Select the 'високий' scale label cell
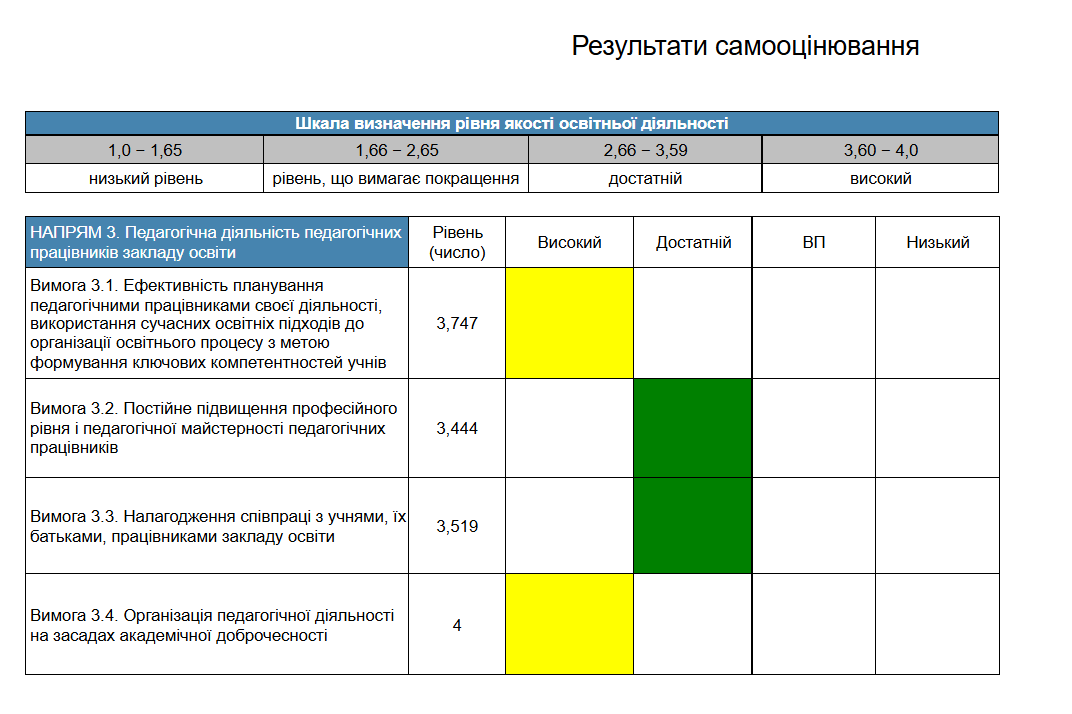Image resolution: width=1072 pixels, height=714 pixels. (881, 178)
